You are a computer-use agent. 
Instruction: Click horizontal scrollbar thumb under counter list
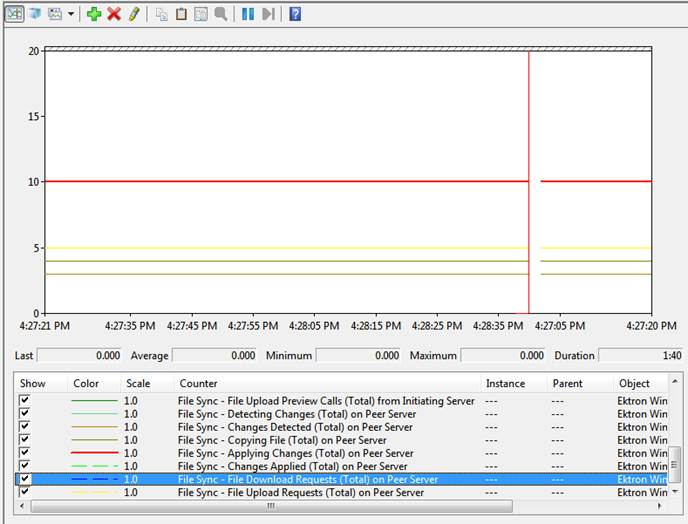[x=271, y=506]
